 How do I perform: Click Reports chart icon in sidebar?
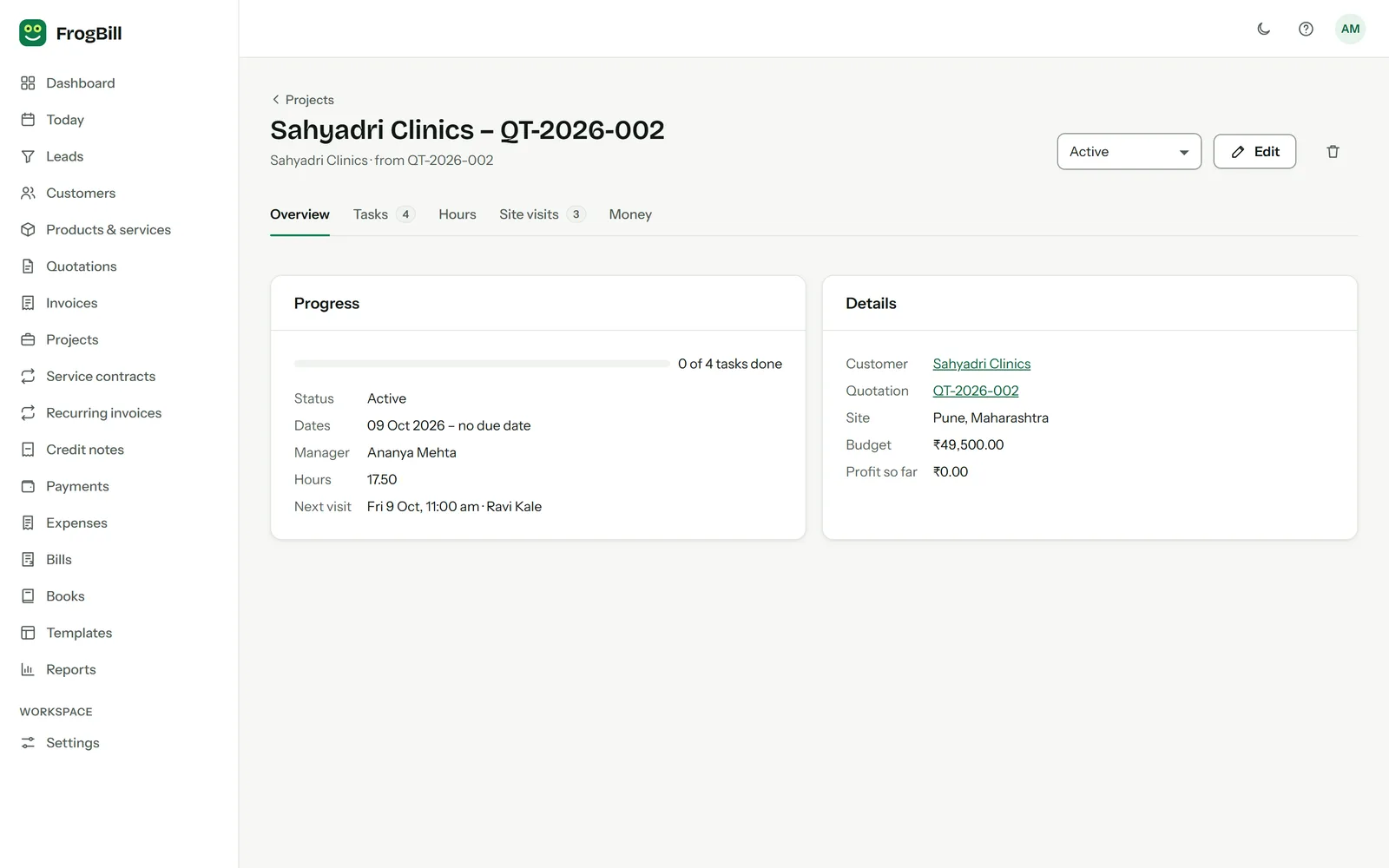click(28, 669)
